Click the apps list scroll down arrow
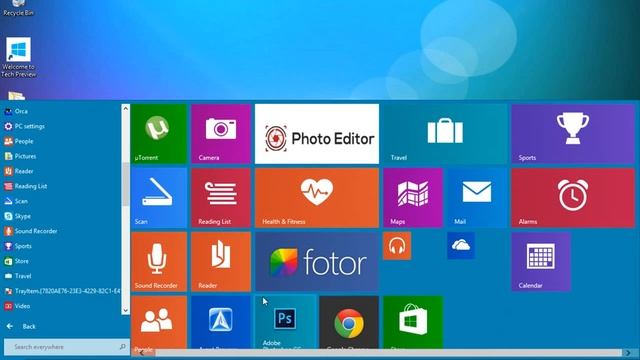 (x=125, y=310)
